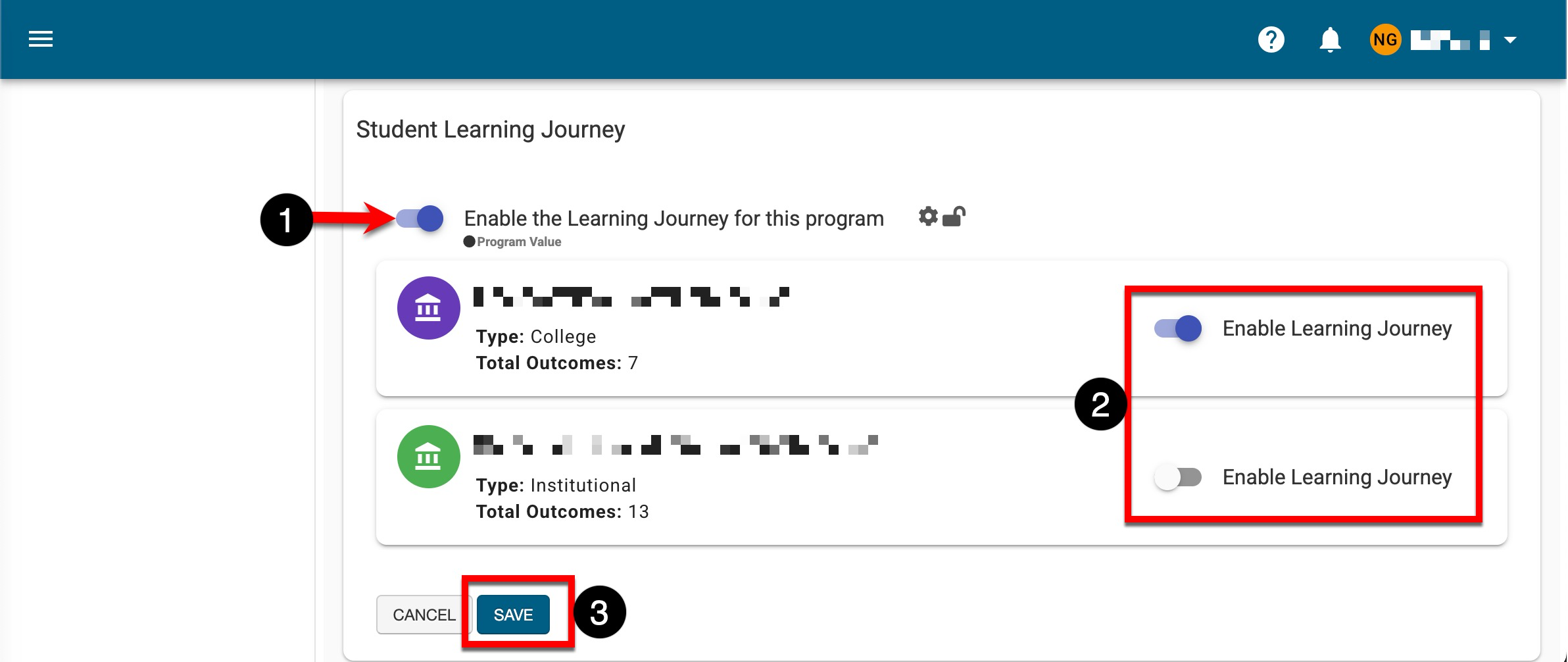Click the Total Outcomes: 13 text
1568x662 pixels.
(562, 512)
